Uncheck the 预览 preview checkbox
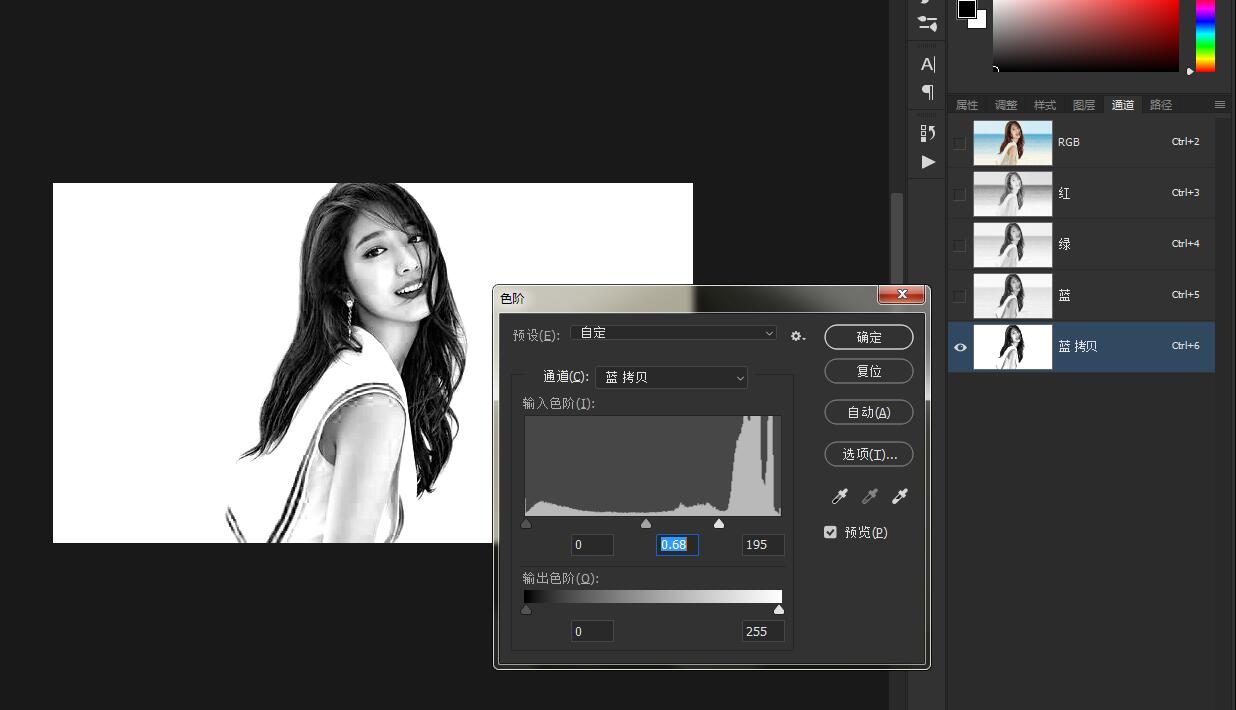 (830, 532)
